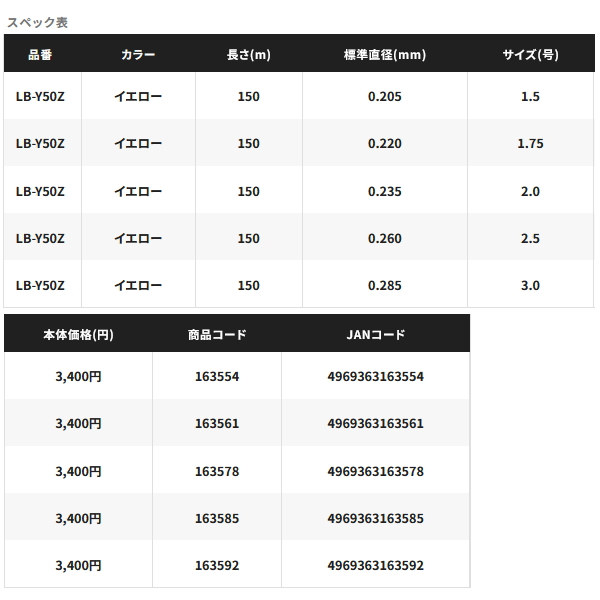
Task: Select size 1.75 in the table
Action: pyautogui.click(x=530, y=144)
